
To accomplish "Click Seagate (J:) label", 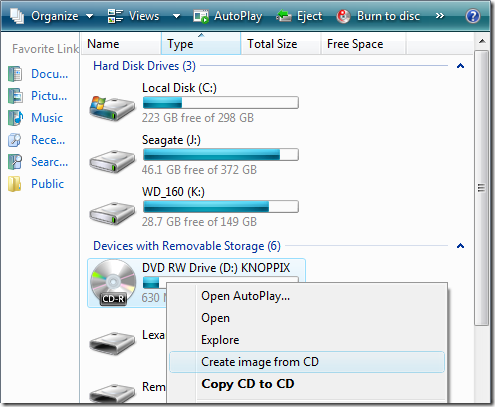I will coord(171,140).
